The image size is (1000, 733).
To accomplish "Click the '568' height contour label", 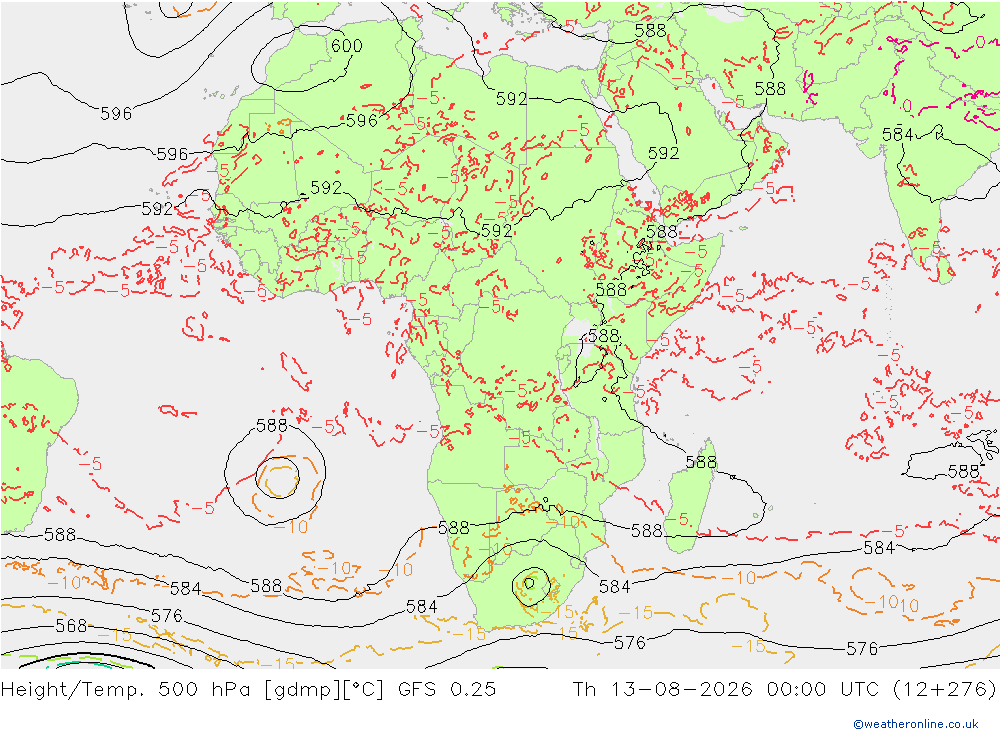I will (71, 626).
